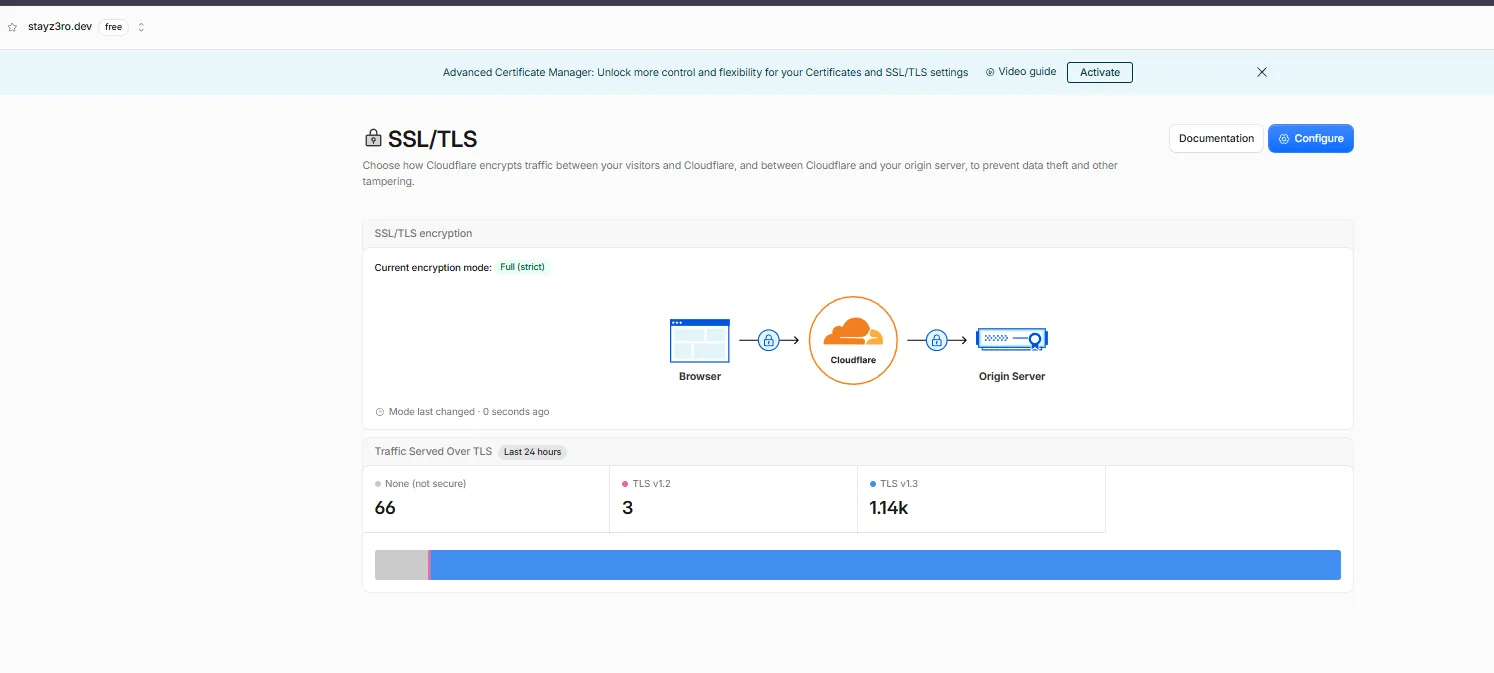Click the lock between Browser and Cloudflare
This screenshot has width=1494, height=673.
[769, 340]
